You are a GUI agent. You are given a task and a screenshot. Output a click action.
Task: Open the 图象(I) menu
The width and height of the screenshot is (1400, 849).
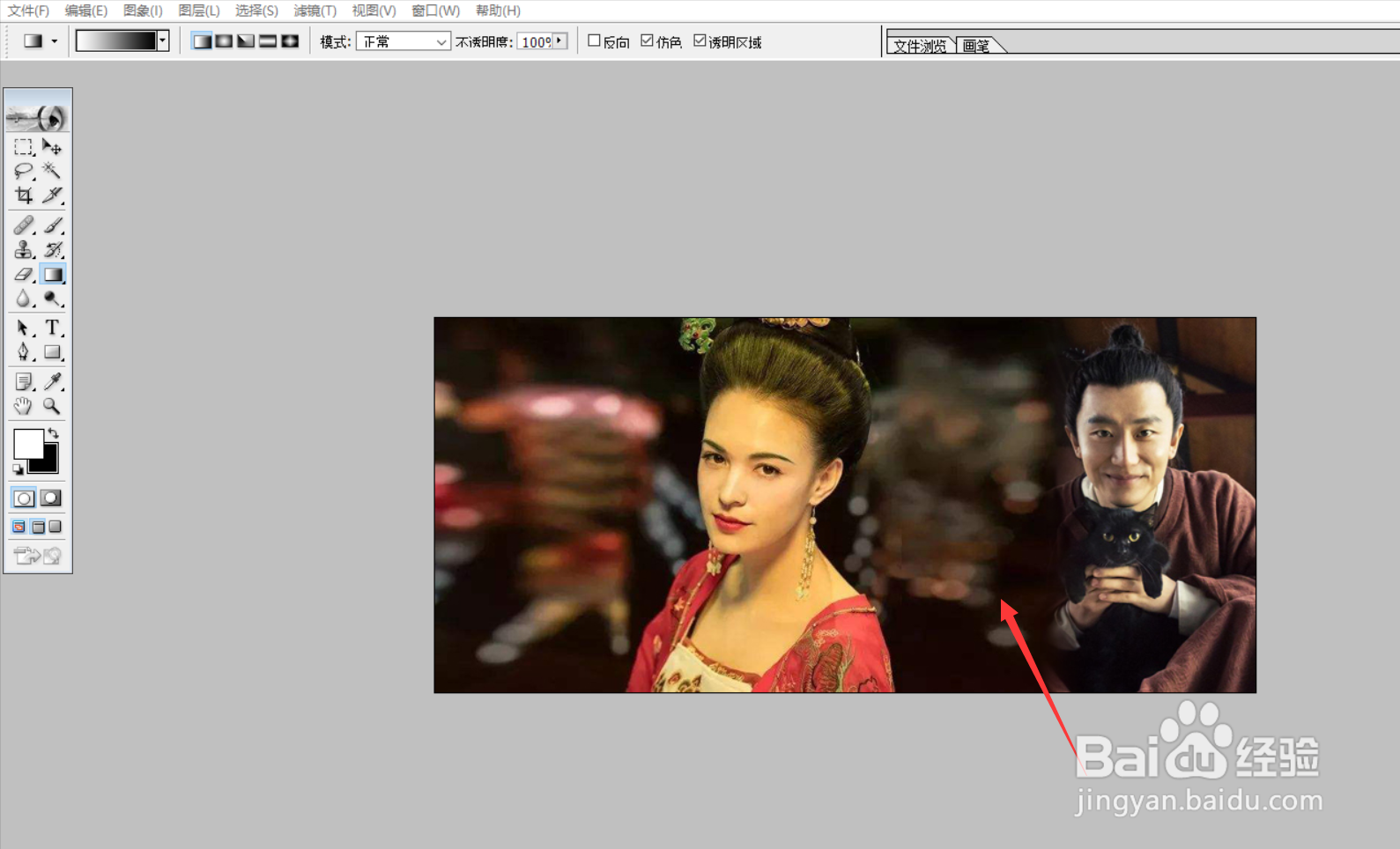point(143,11)
